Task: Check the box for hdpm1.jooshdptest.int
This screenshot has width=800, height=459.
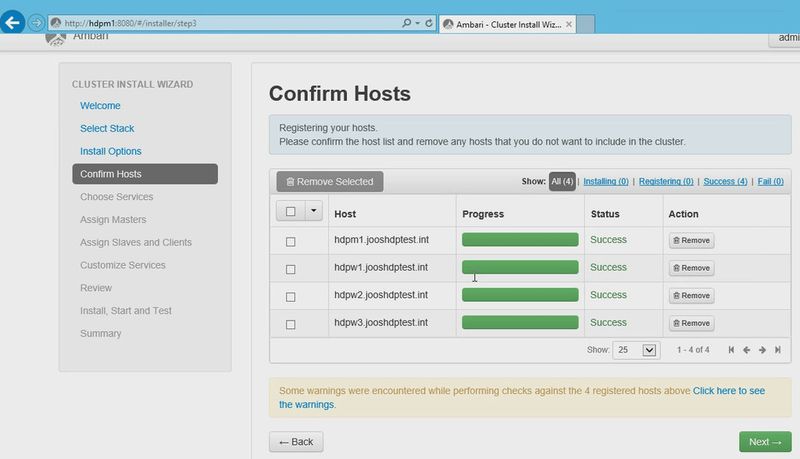Action: tap(291, 242)
